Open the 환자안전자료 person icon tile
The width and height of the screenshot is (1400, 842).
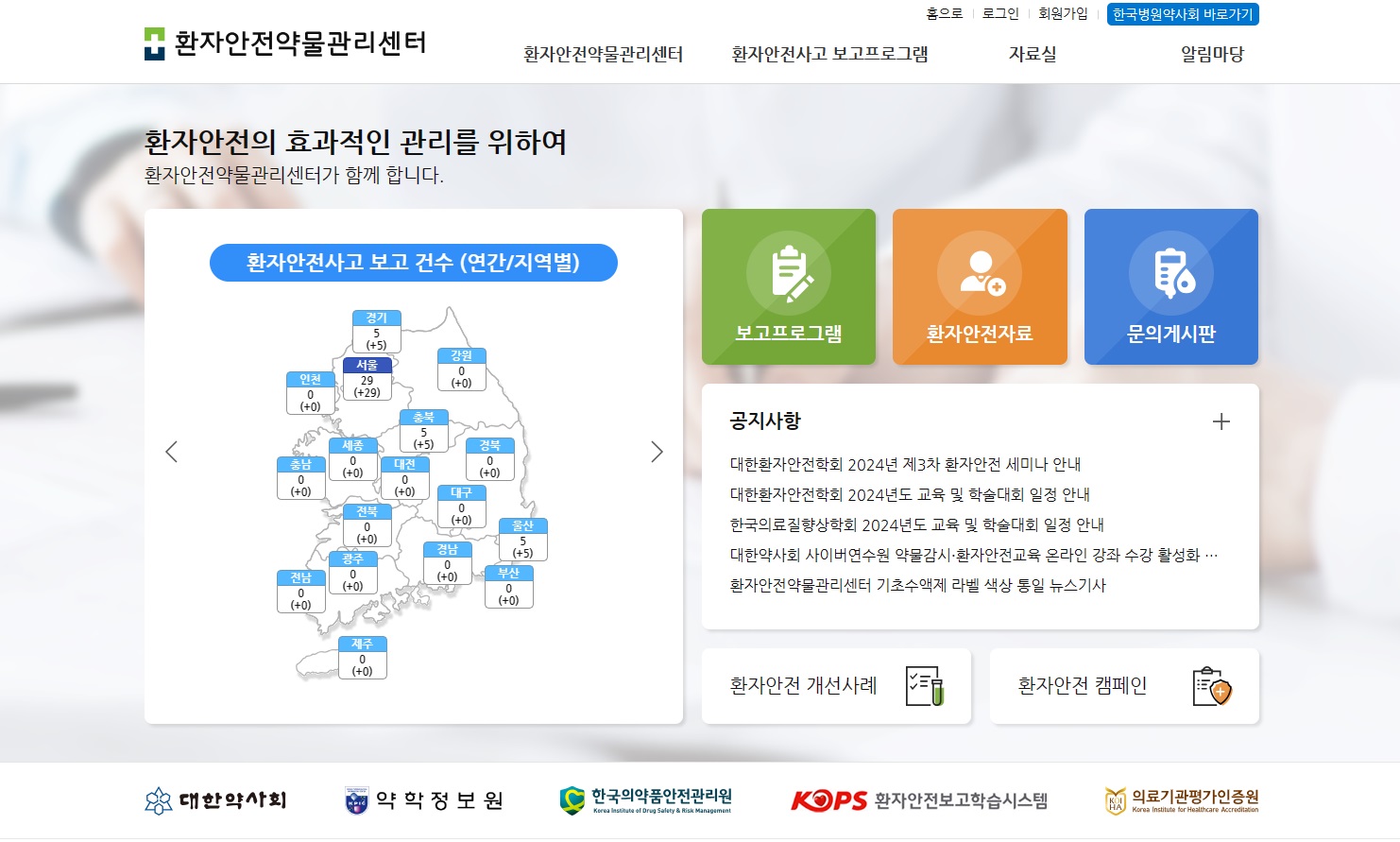pos(980,286)
